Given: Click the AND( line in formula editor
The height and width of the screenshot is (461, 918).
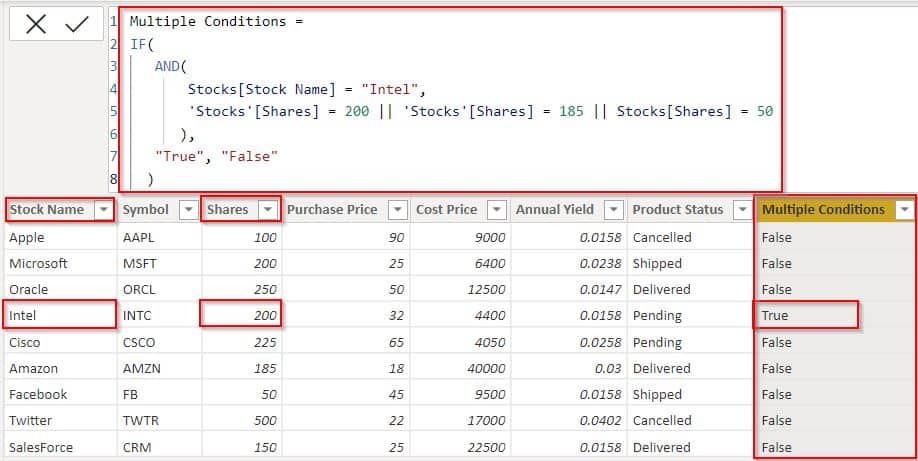Looking at the screenshot, I should pyautogui.click(x=170, y=67).
